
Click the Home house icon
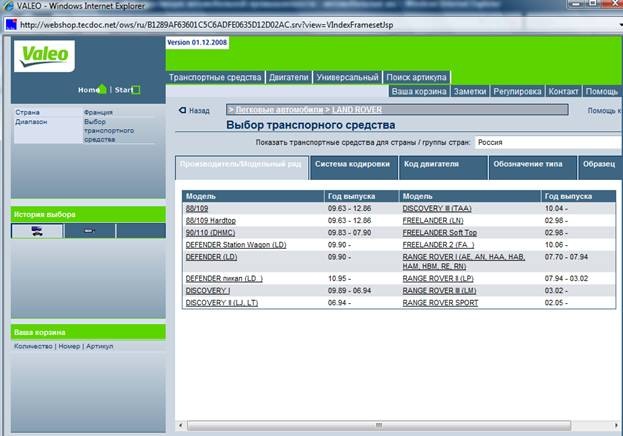102,89
